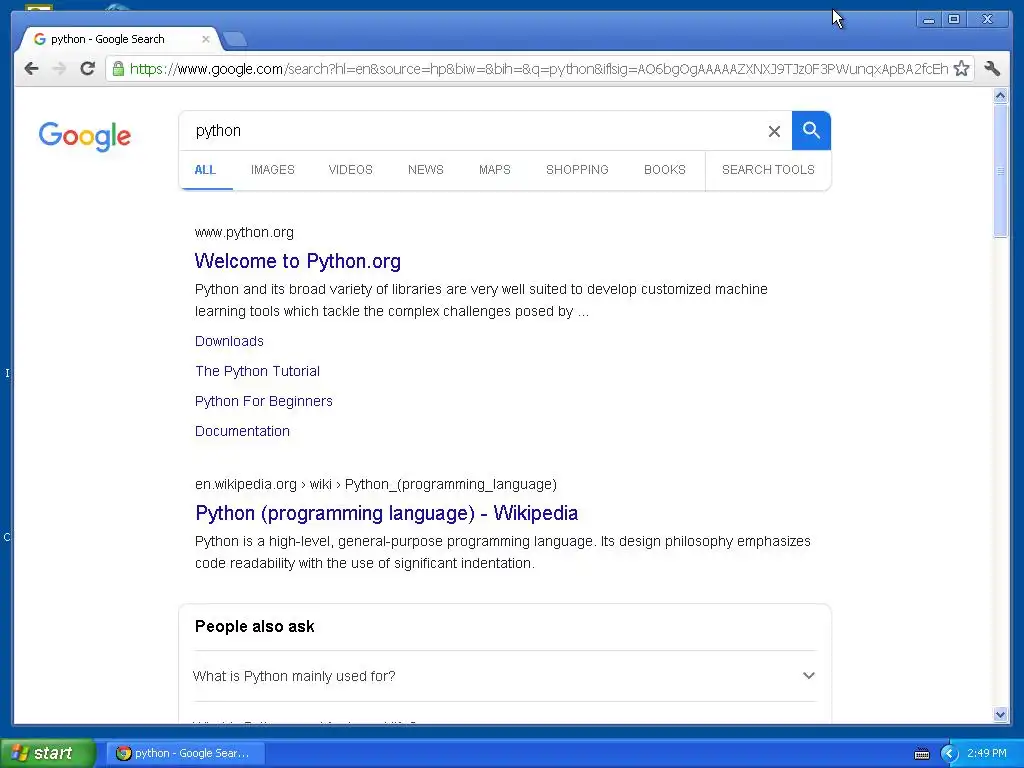1024x768 pixels.
Task: Go back using the browser back arrow
Action: (31, 69)
